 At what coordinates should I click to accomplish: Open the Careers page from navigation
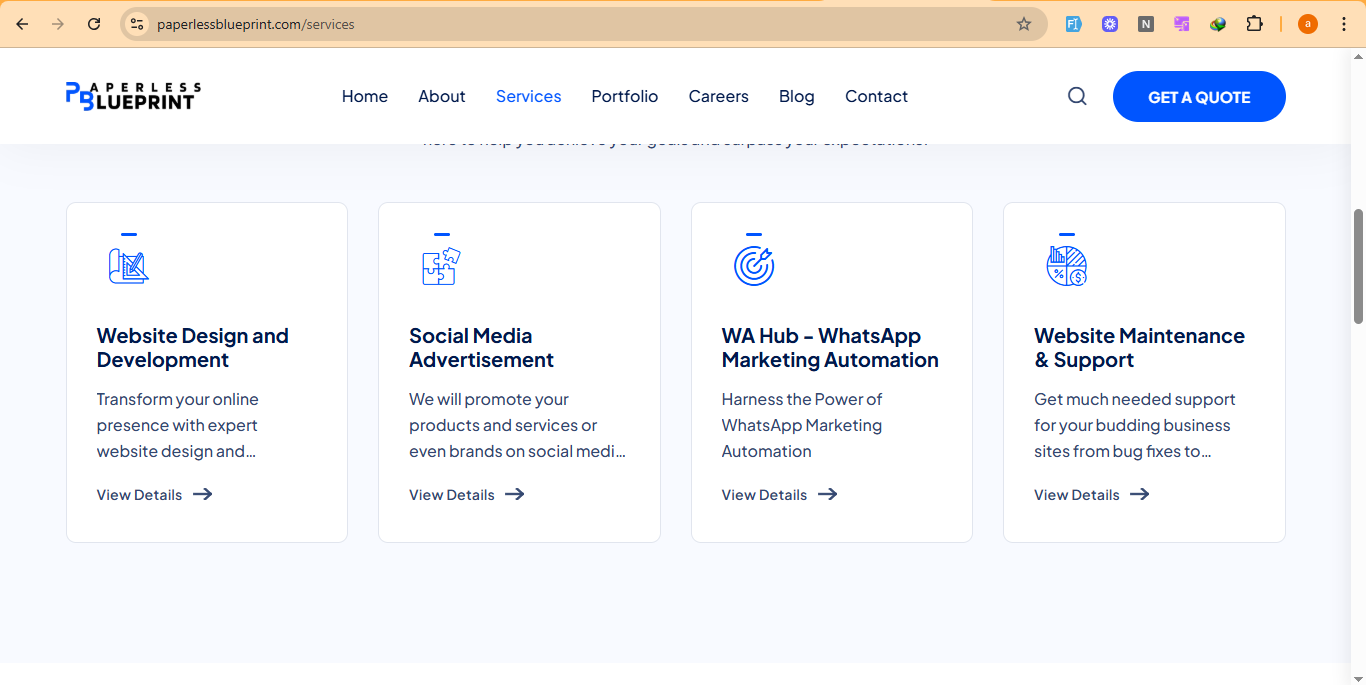718,96
